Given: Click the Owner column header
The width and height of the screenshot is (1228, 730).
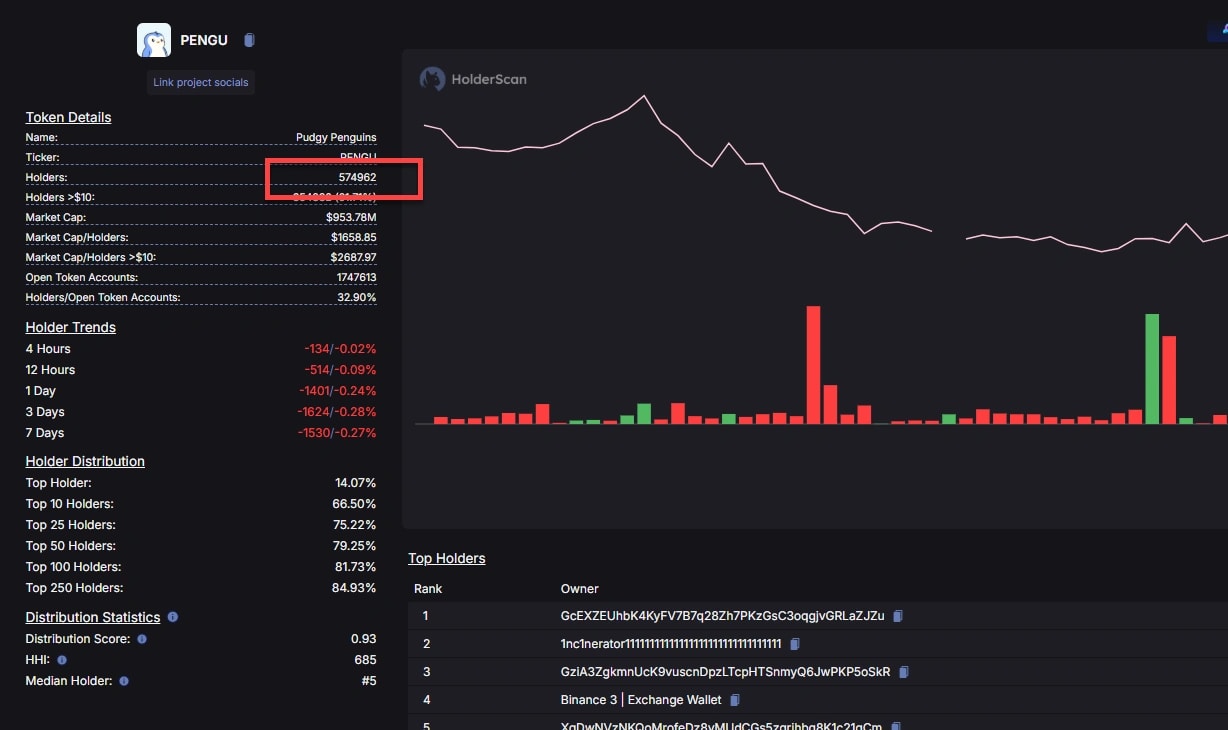Looking at the screenshot, I should click(x=580, y=589).
